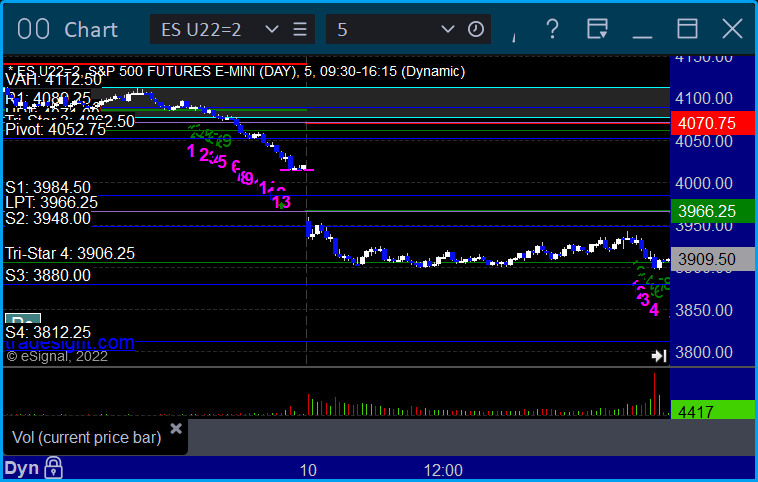Click the 3850.00 price axis label
The width and height of the screenshot is (758, 482).
[704, 310]
